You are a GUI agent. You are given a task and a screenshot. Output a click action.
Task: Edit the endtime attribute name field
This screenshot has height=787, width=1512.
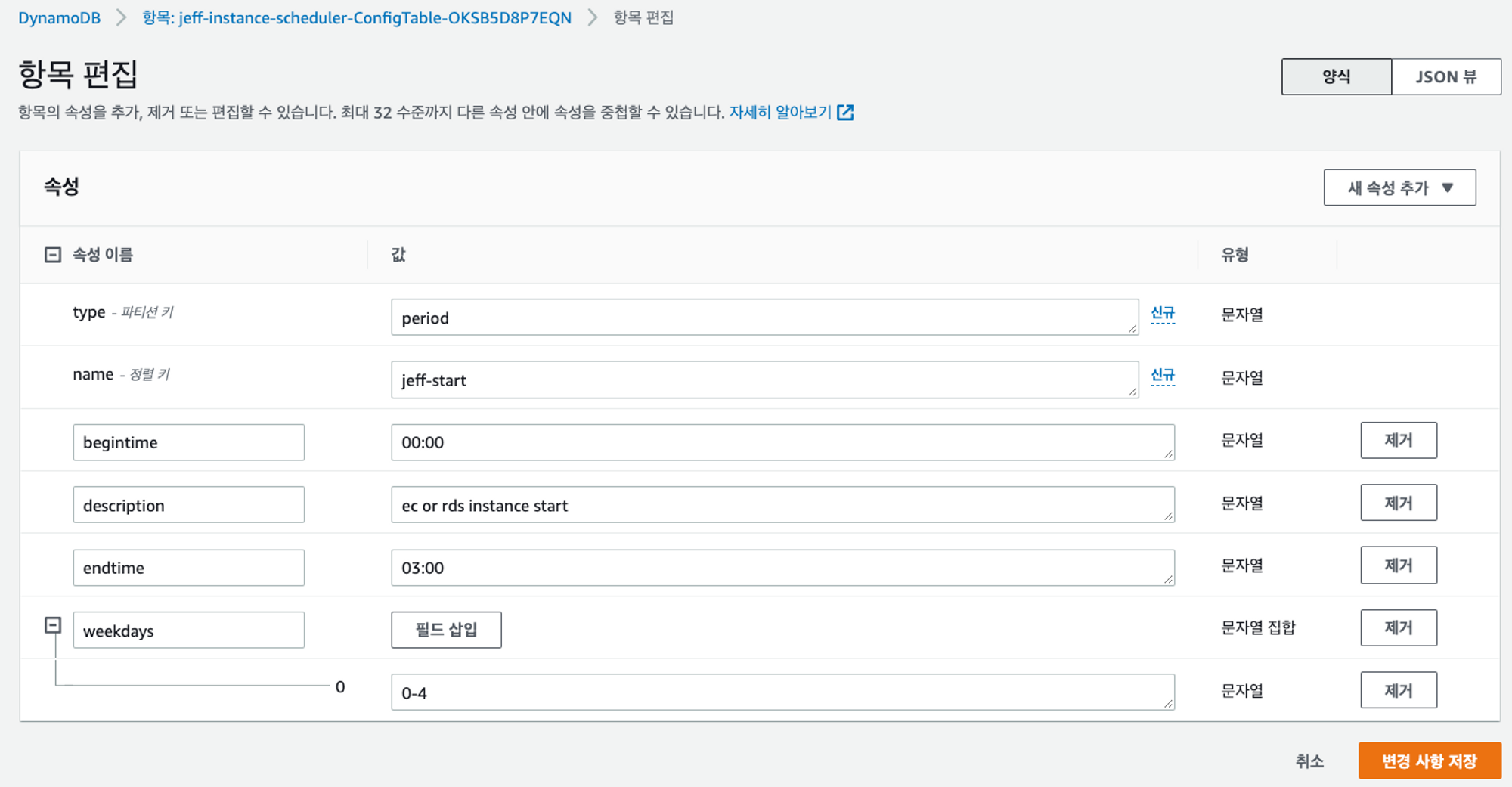189,568
